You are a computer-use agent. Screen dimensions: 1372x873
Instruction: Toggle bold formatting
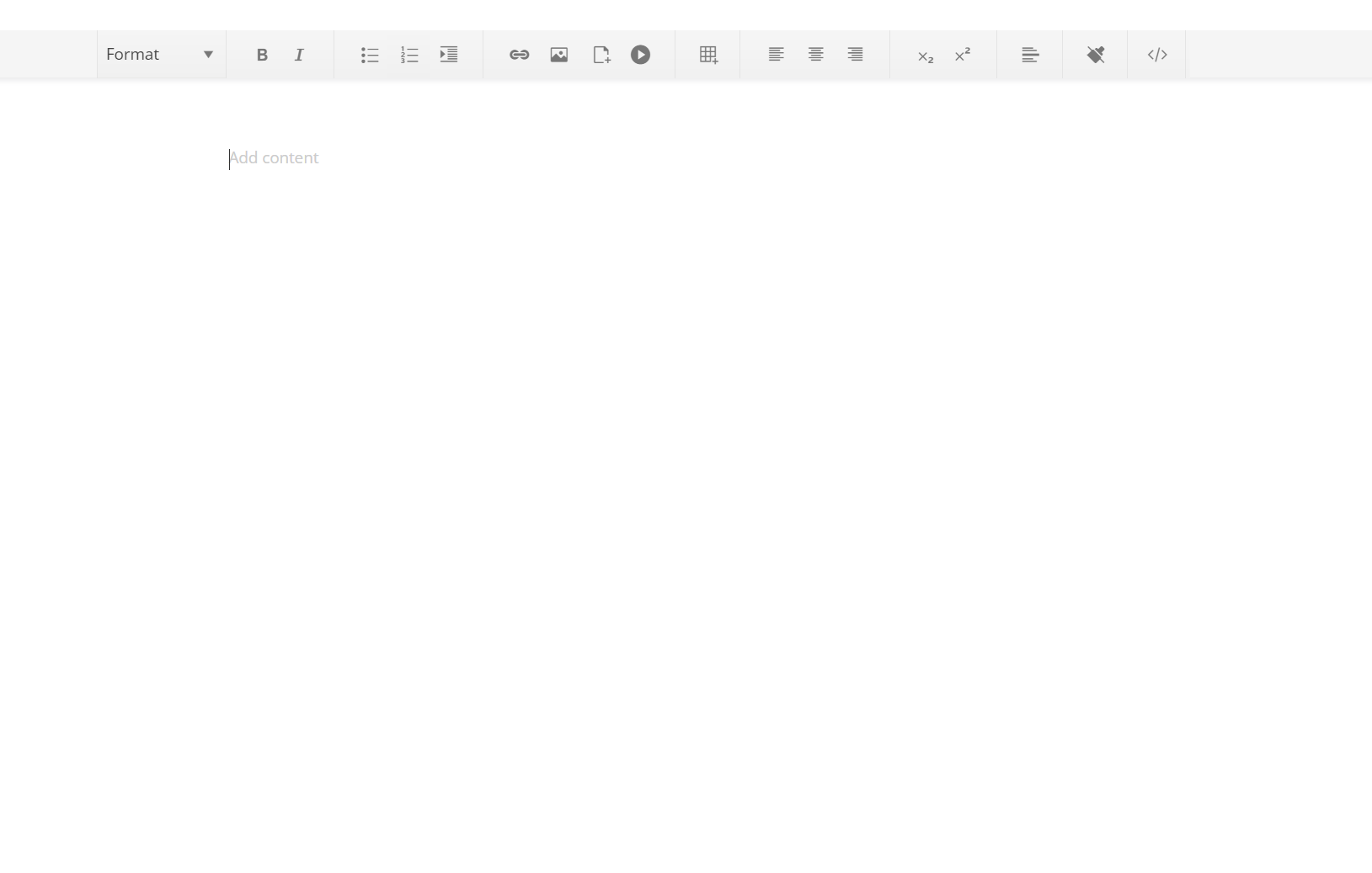tap(262, 55)
